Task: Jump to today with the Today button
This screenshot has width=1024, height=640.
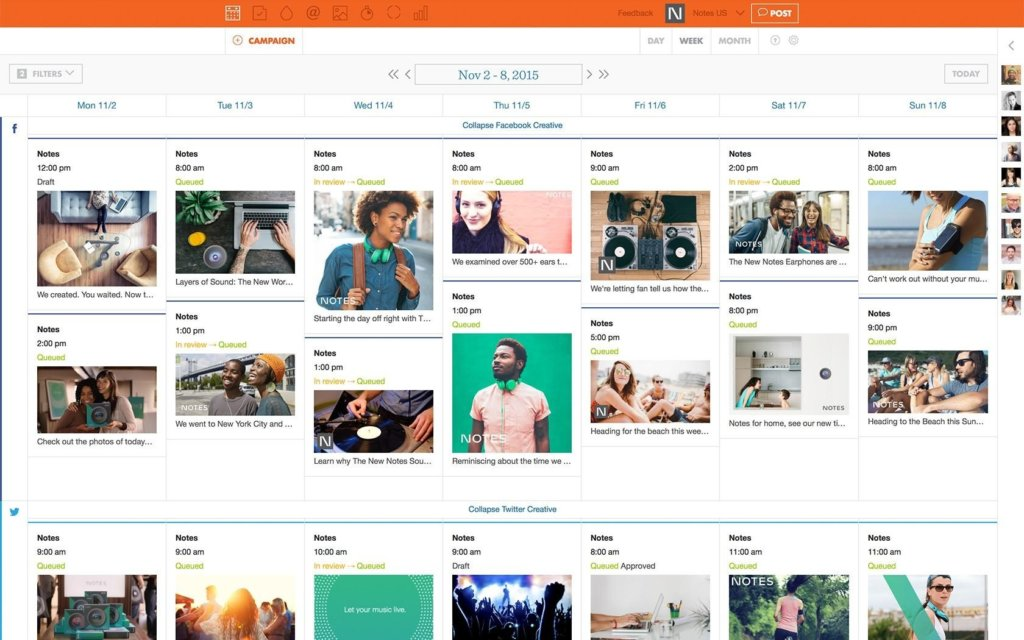Action: (x=965, y=73)
